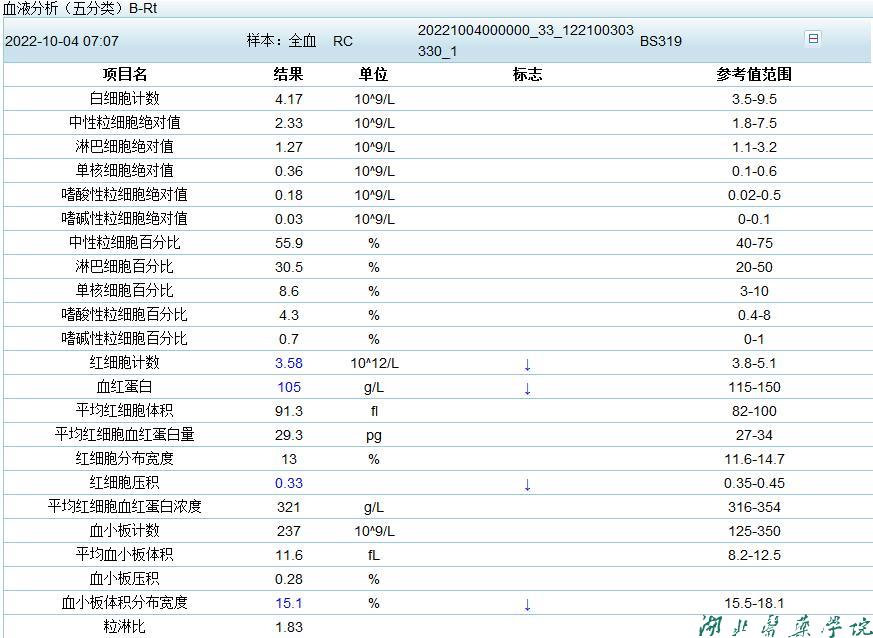873x638 pixels.
Task: Open the blue hemoglobin value 105
Action: [x=288, y=387]
